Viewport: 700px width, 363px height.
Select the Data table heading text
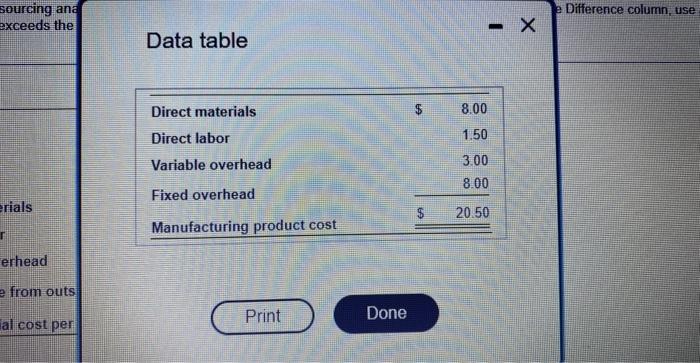coord(197,41)
